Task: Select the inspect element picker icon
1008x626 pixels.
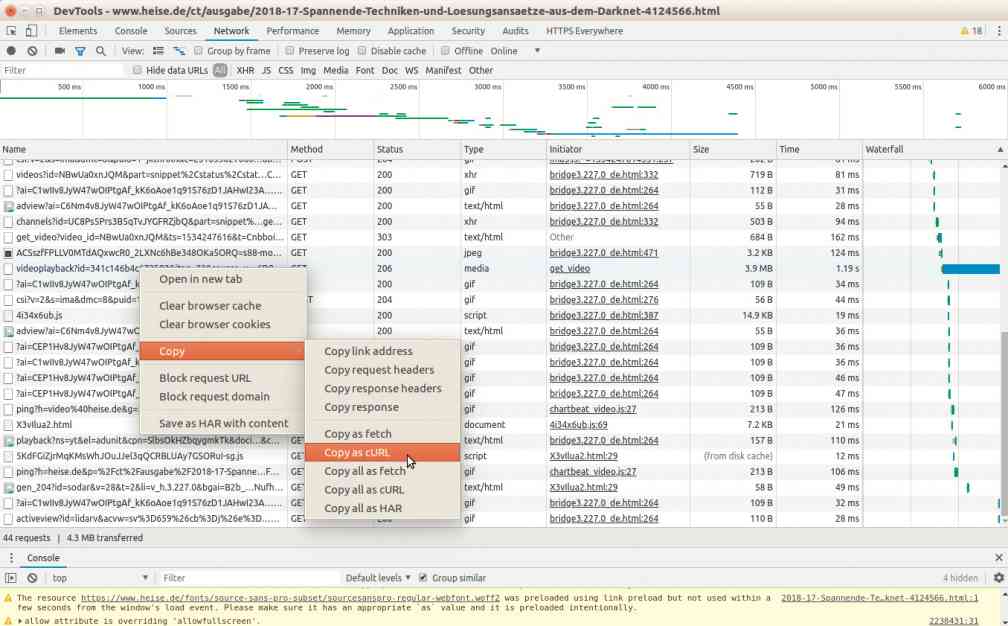Action: click(11, 31)
